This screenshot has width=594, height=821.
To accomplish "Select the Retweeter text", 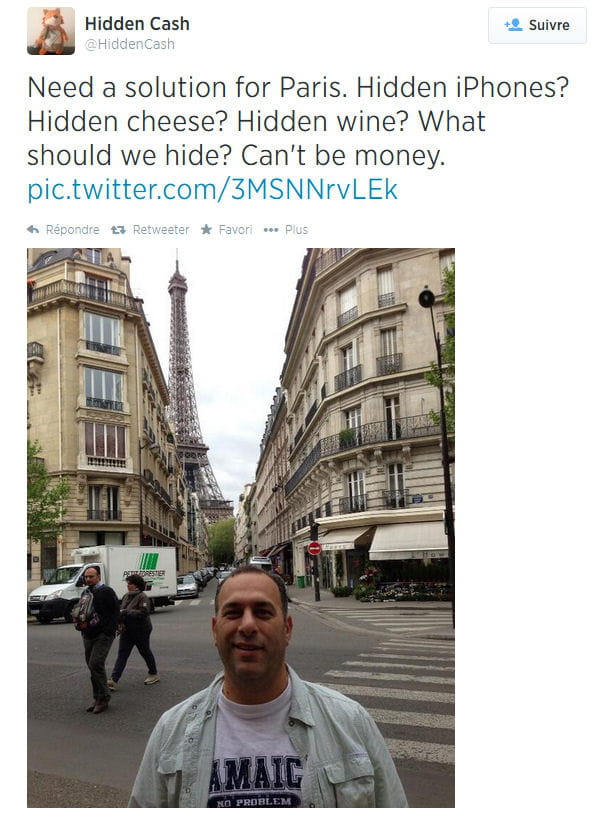I will tap(161, 230).
